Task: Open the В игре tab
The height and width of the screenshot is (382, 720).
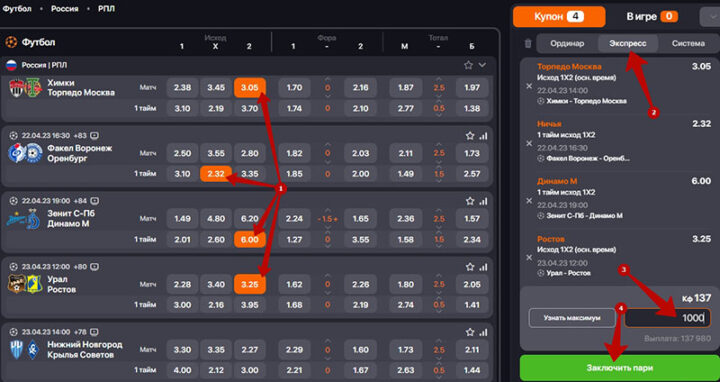Action: click(x=652, y=17)
